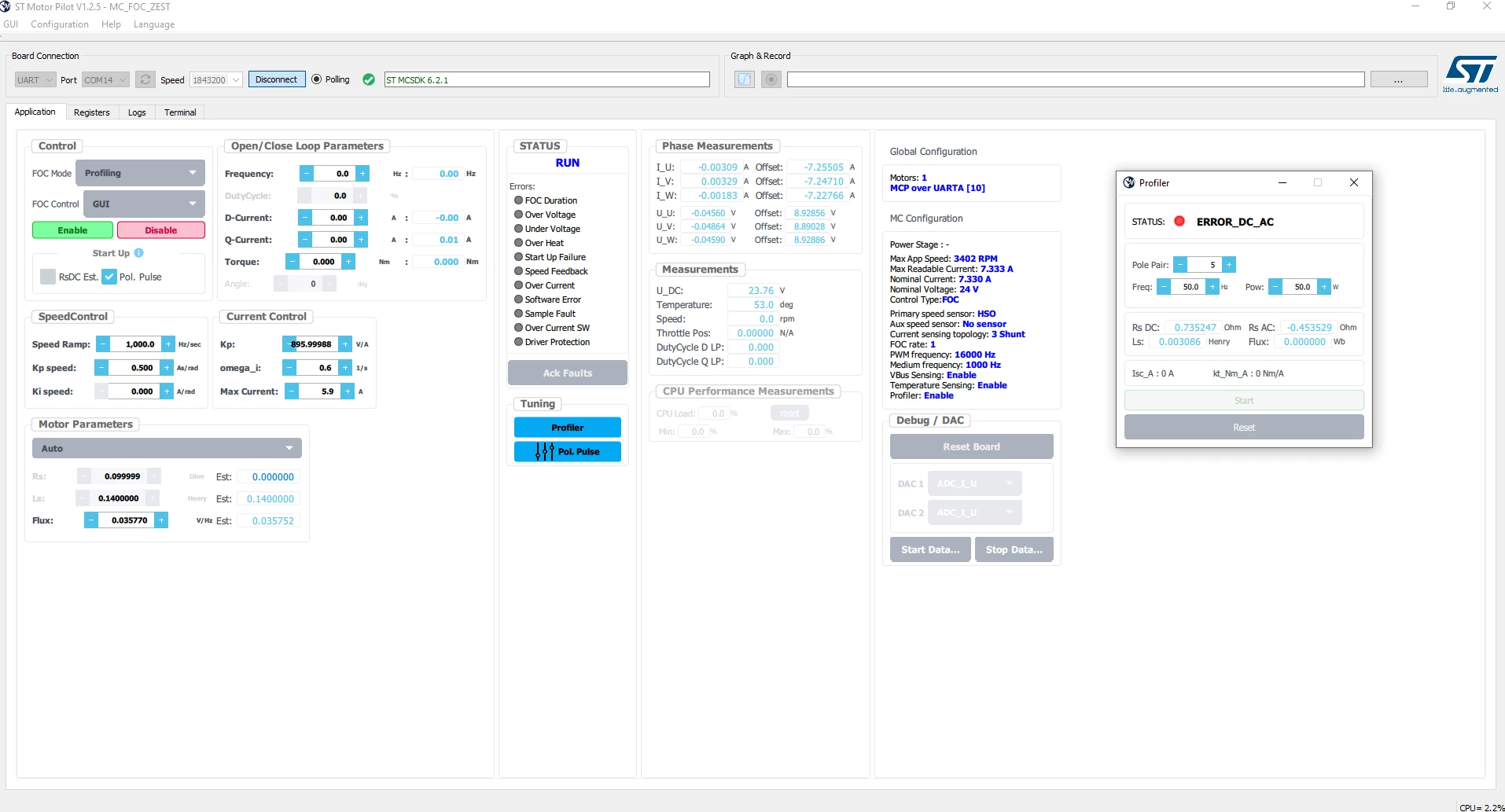This screenshot has height=812, width=1505.
Task: Expand the FOC Control GUI dropdown
Action: pyautogui.click(x=144, y=204)
